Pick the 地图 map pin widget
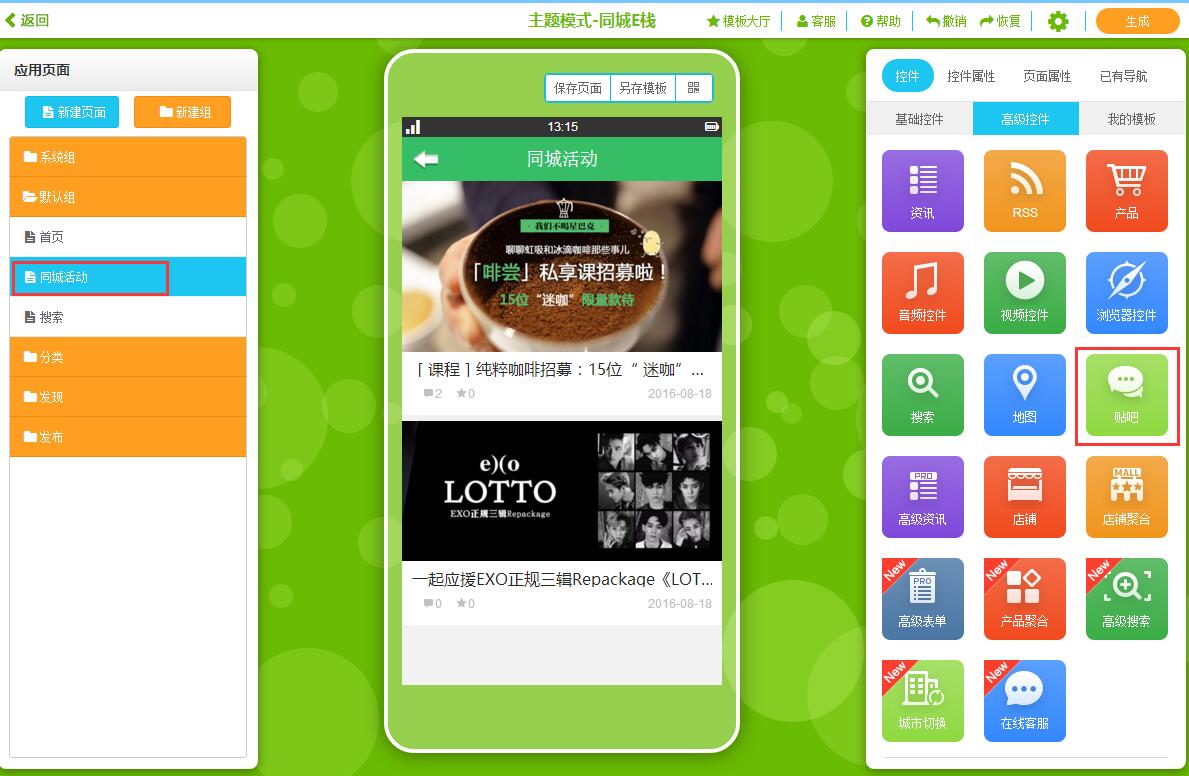 (x=1024, y=394)
